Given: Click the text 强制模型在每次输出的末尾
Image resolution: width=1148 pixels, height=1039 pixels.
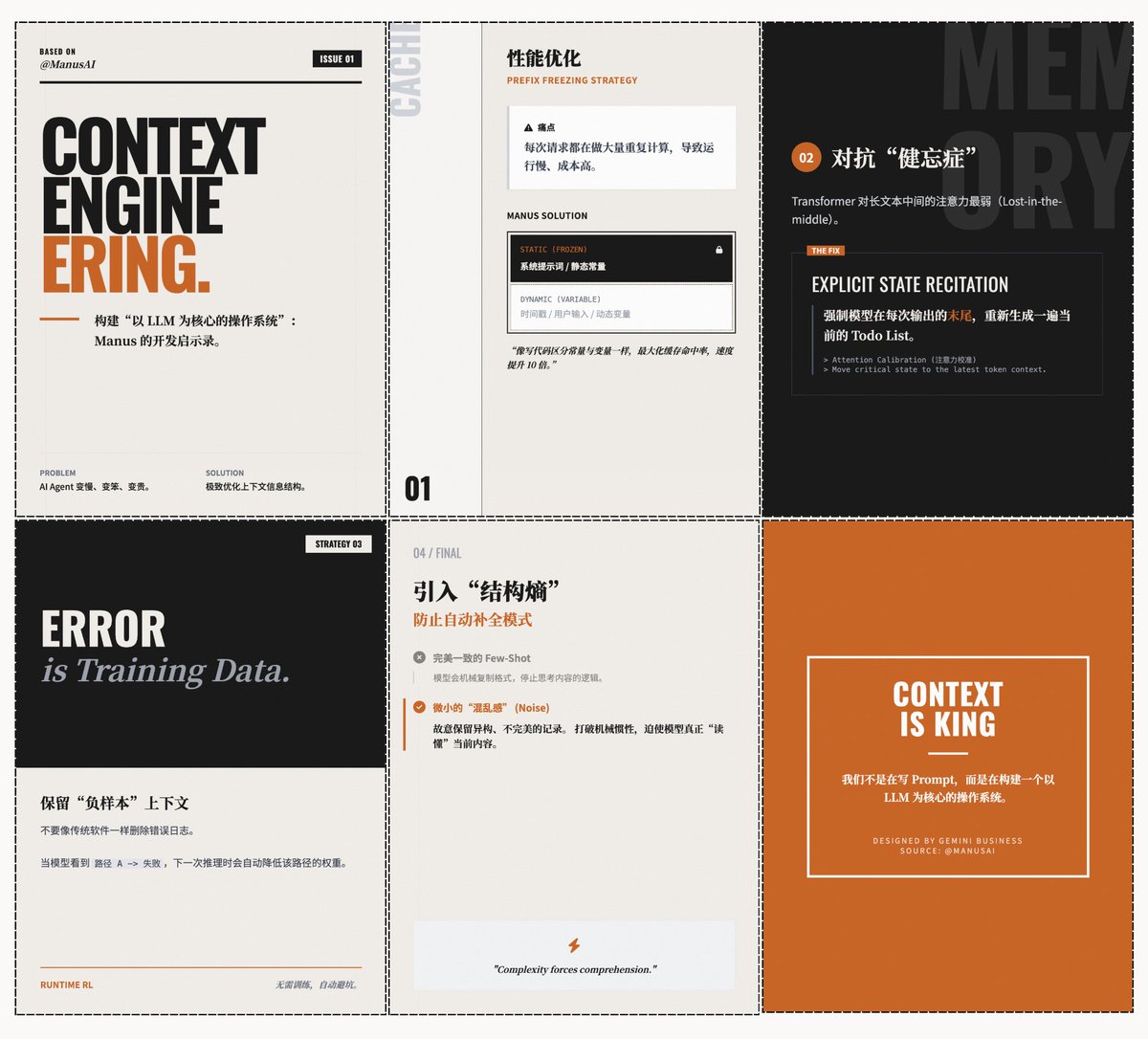Looking at the screenshot, I should [947, 324].
